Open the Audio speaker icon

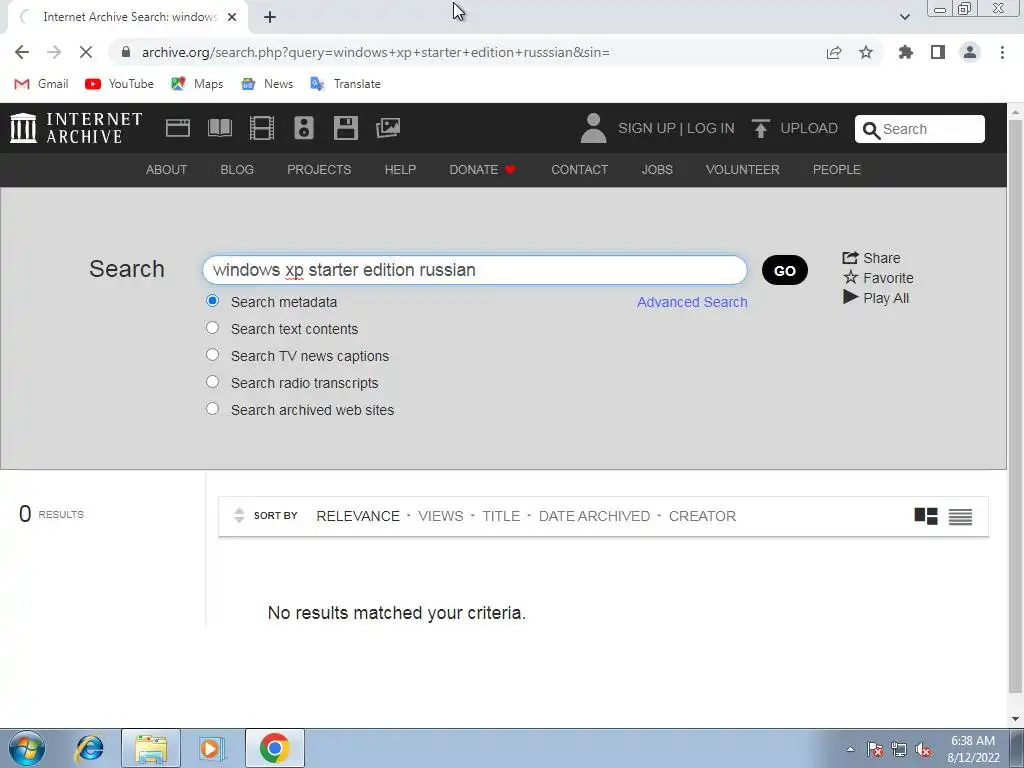click(304, 128)
